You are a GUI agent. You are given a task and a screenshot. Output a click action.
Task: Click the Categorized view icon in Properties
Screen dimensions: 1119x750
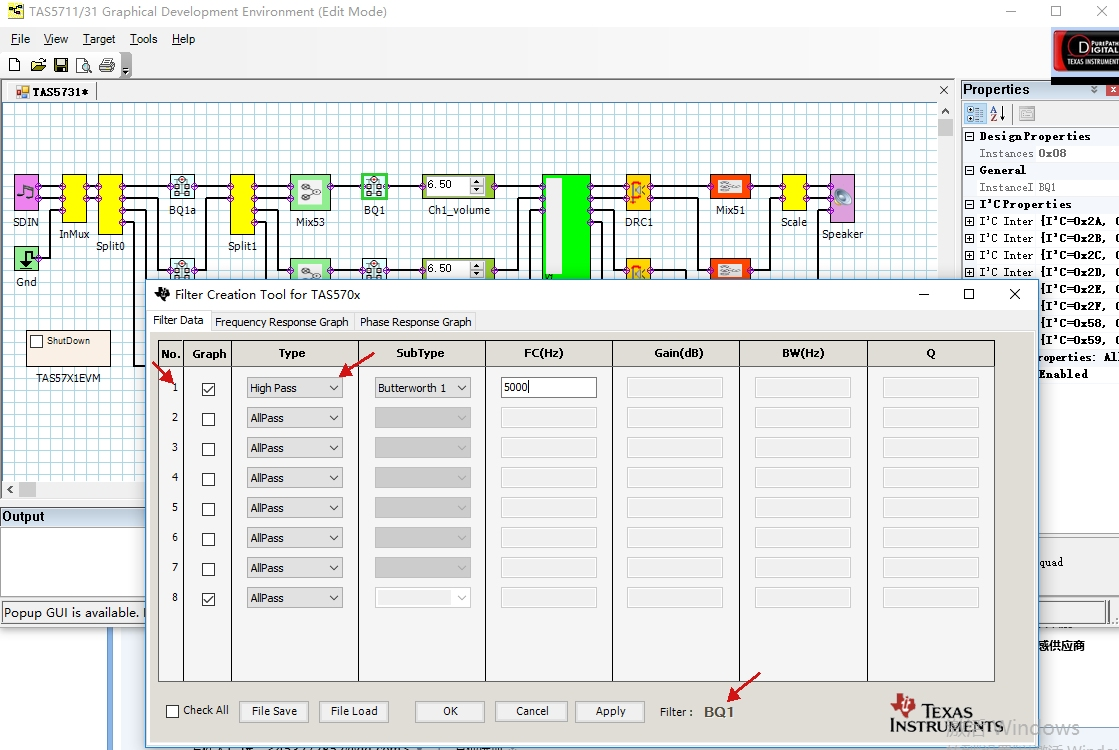(975, 113)
